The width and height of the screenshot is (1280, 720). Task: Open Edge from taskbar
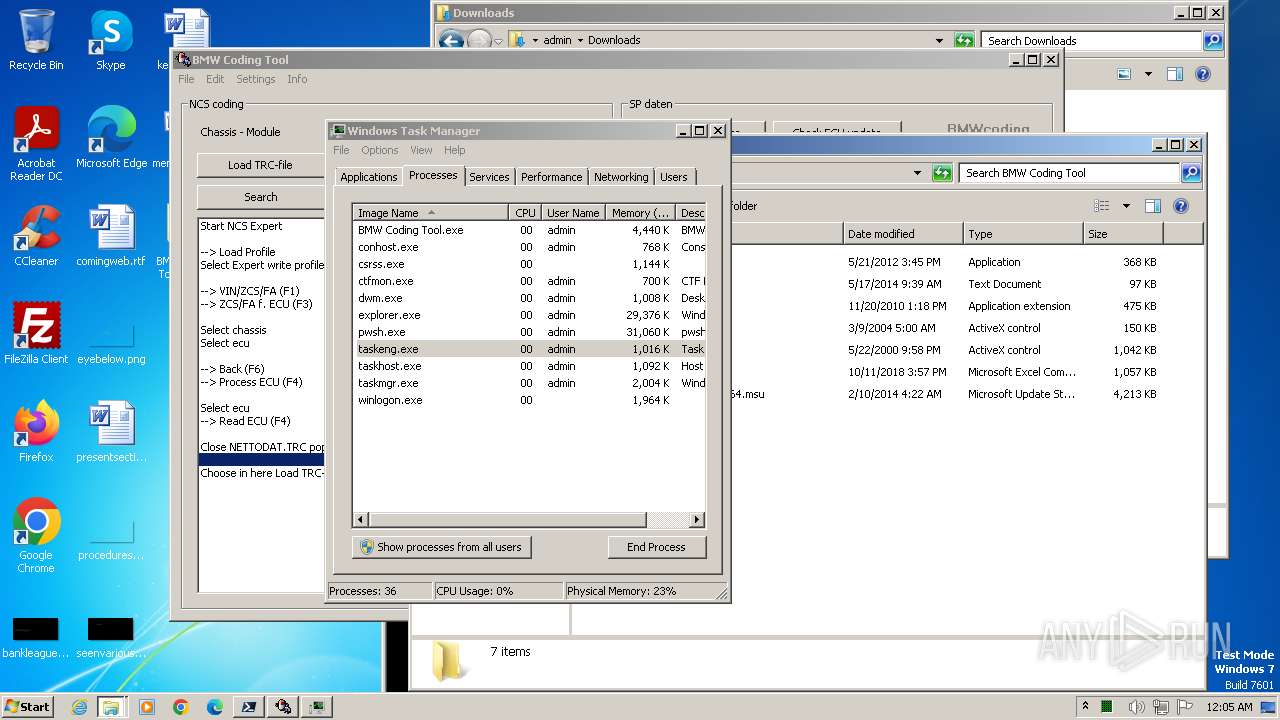coord(214,707)
